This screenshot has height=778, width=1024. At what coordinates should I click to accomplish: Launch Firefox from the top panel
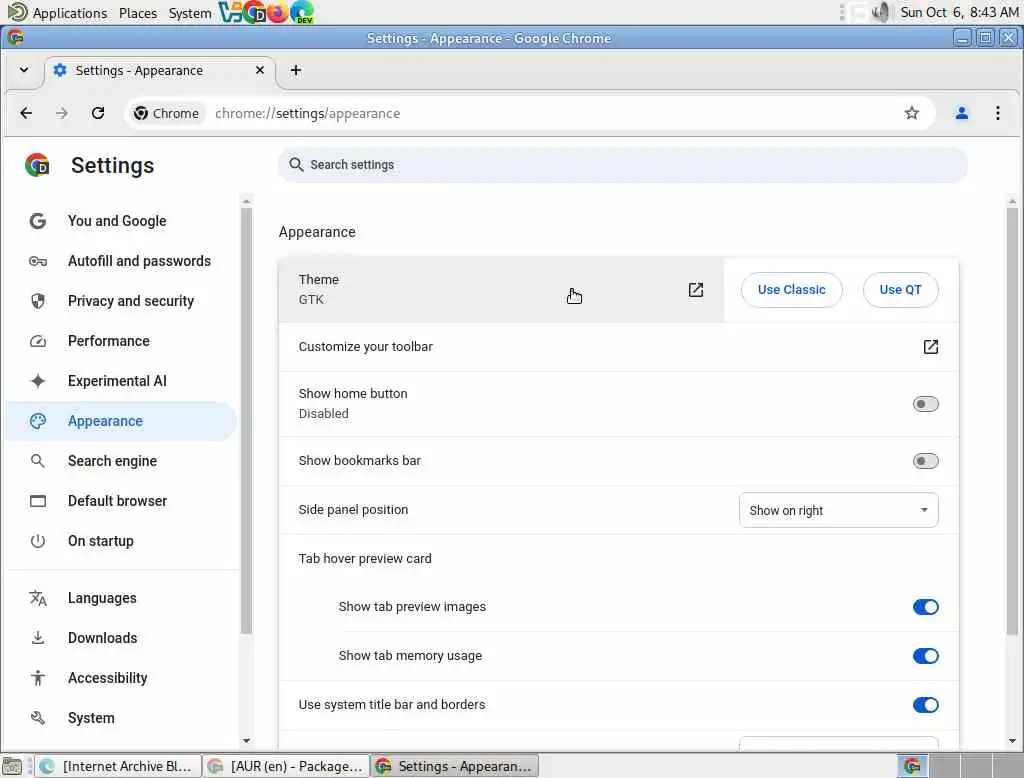click(x=278, y=12)
